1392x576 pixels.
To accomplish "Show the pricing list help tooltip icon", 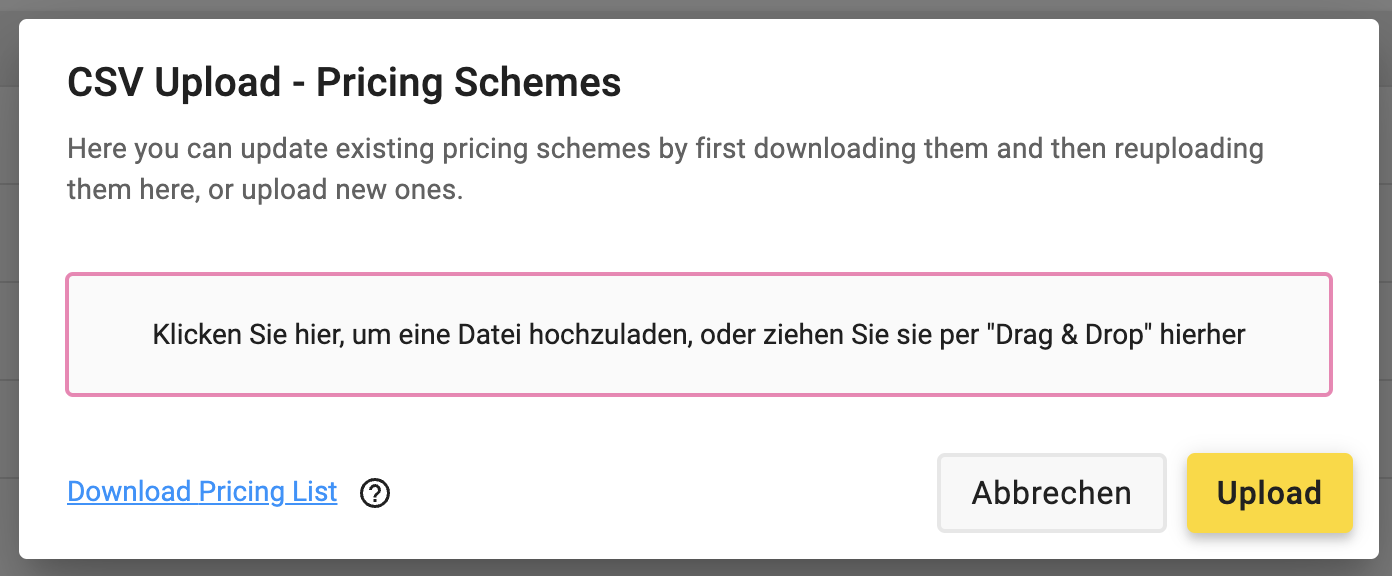I will coord(375,493).
